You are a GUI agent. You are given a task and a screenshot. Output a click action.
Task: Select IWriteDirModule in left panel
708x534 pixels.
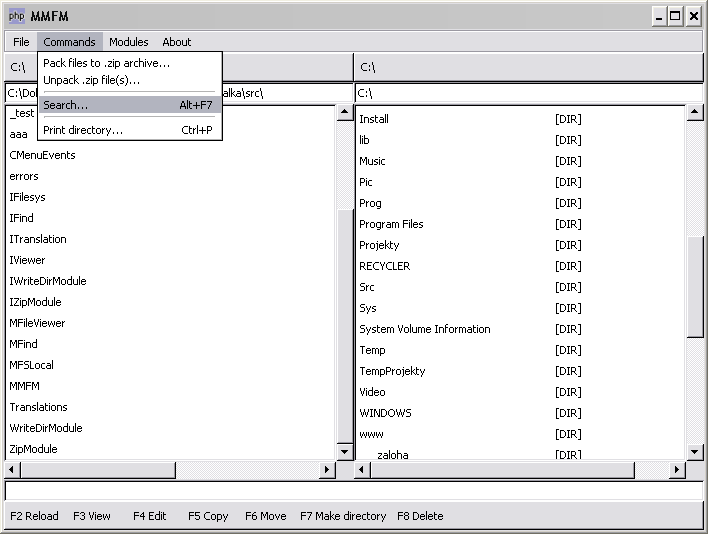point(48,281)
